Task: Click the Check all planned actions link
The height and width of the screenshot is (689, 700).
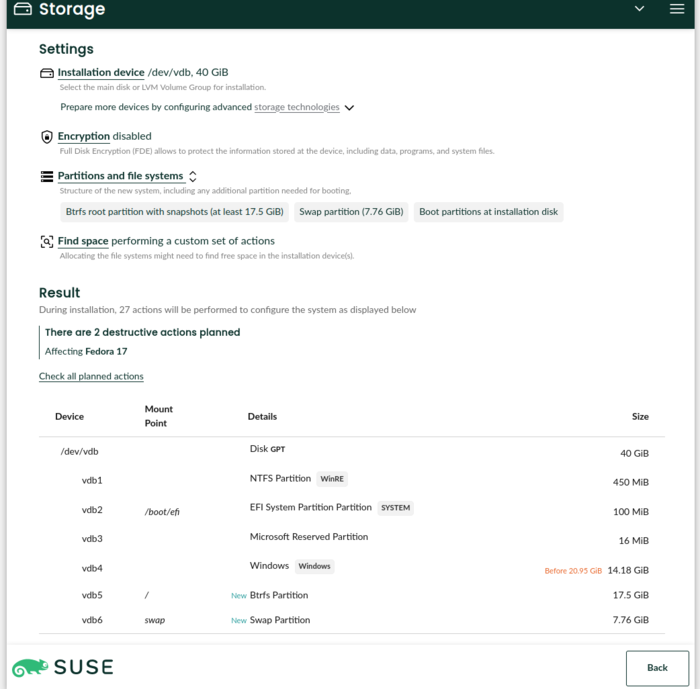Action: [91, 376]
